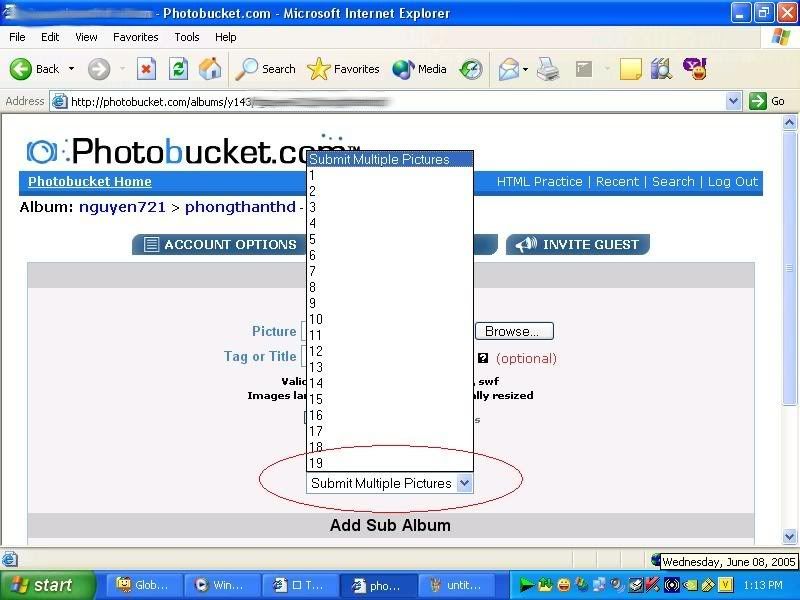
Task: Choose 12 in the pictures list
Action: 390,351
